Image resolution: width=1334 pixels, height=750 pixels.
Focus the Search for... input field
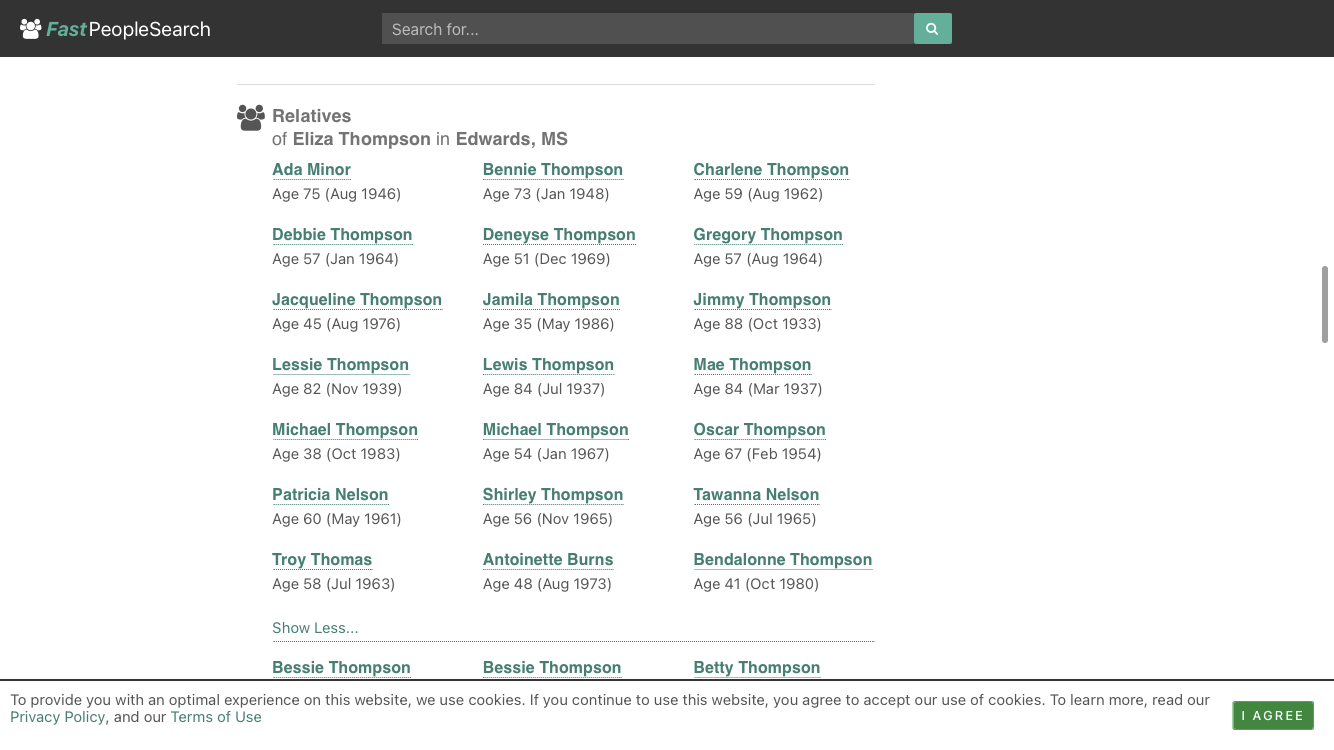(x=648, y=29)
